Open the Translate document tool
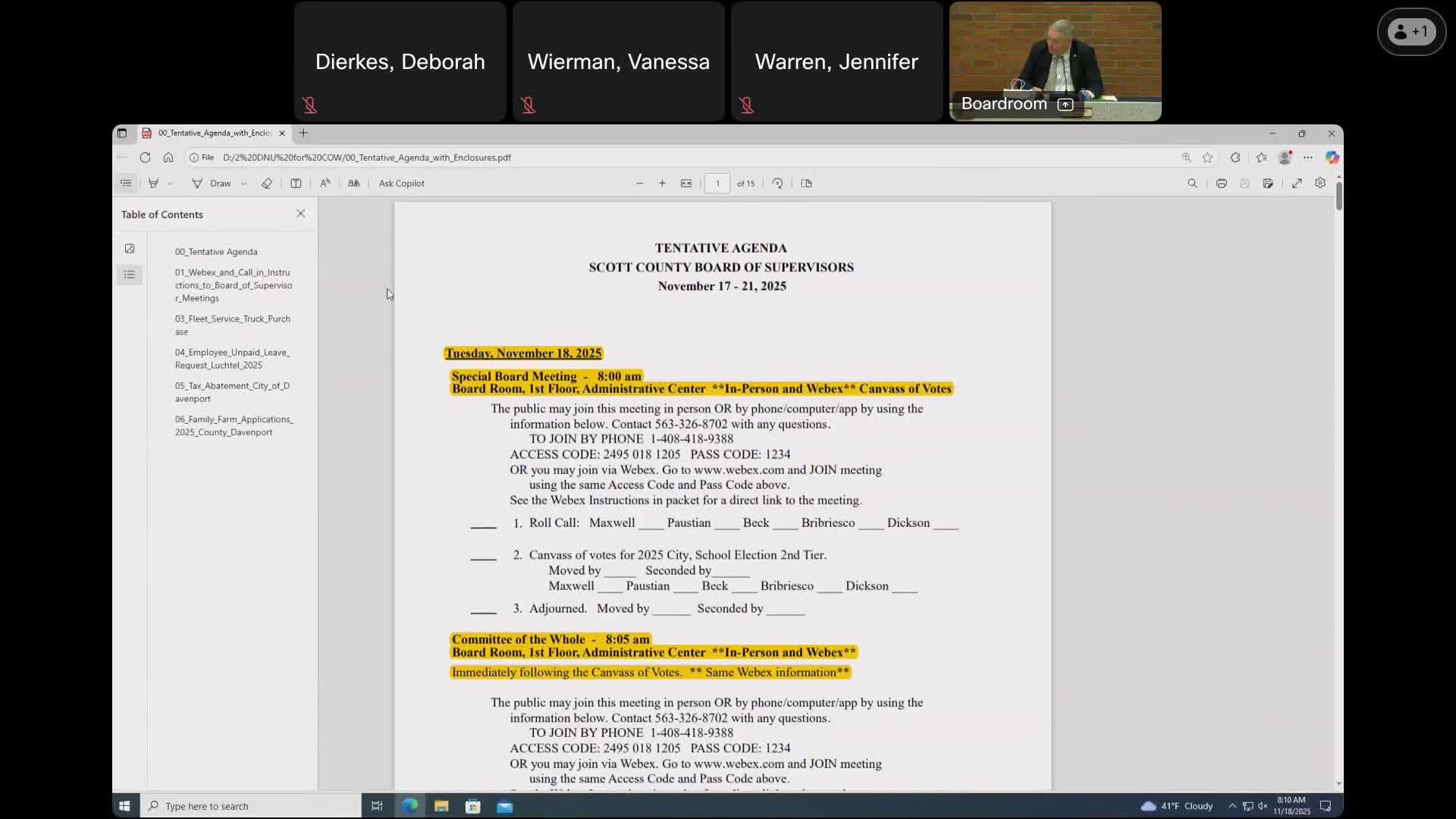The image size is (1456, 819). [353, 183]
